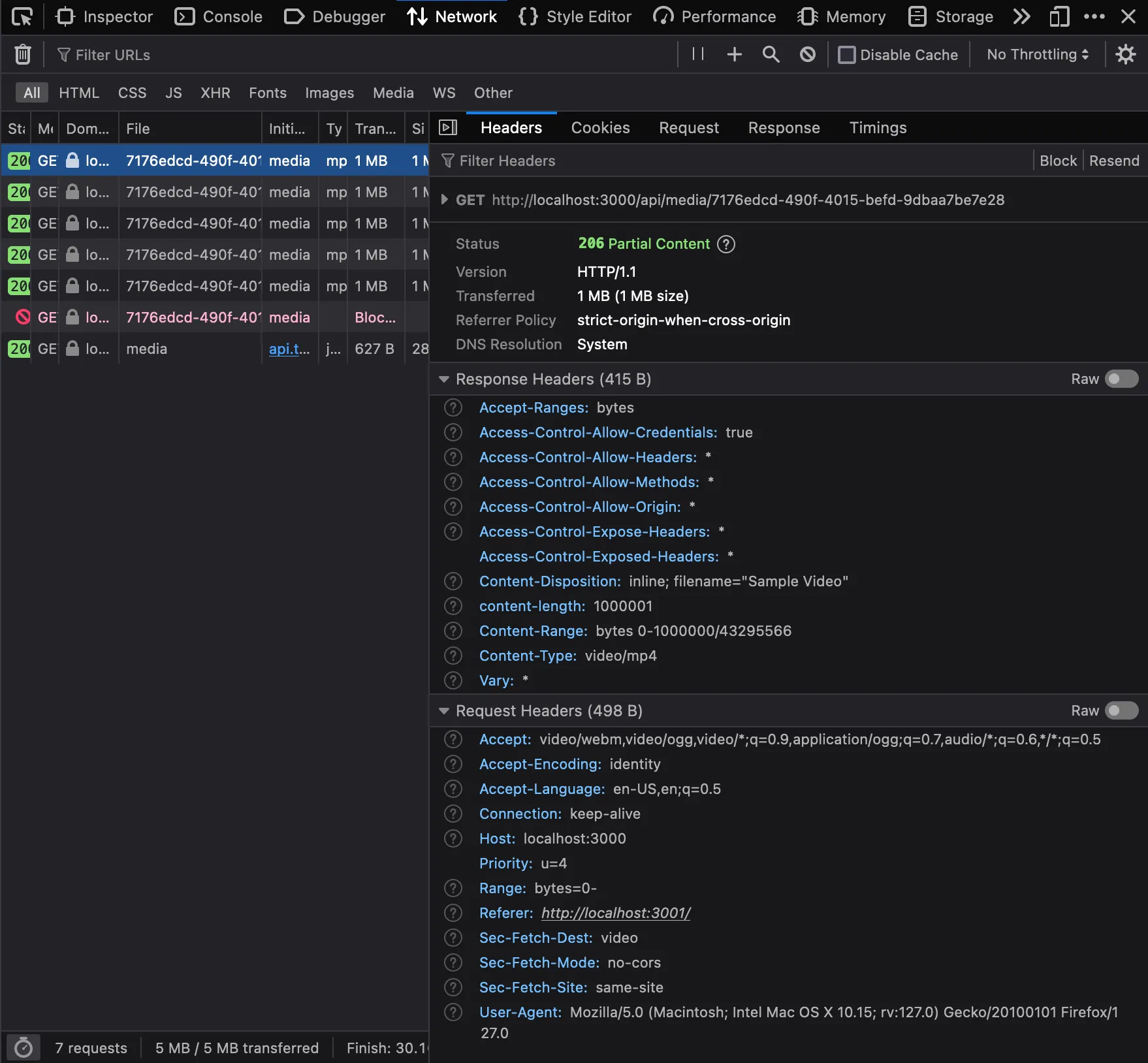Viewport: 1148px width, 1063px height.
Task: Open the network search magnifier
Action: coord(771,55)
